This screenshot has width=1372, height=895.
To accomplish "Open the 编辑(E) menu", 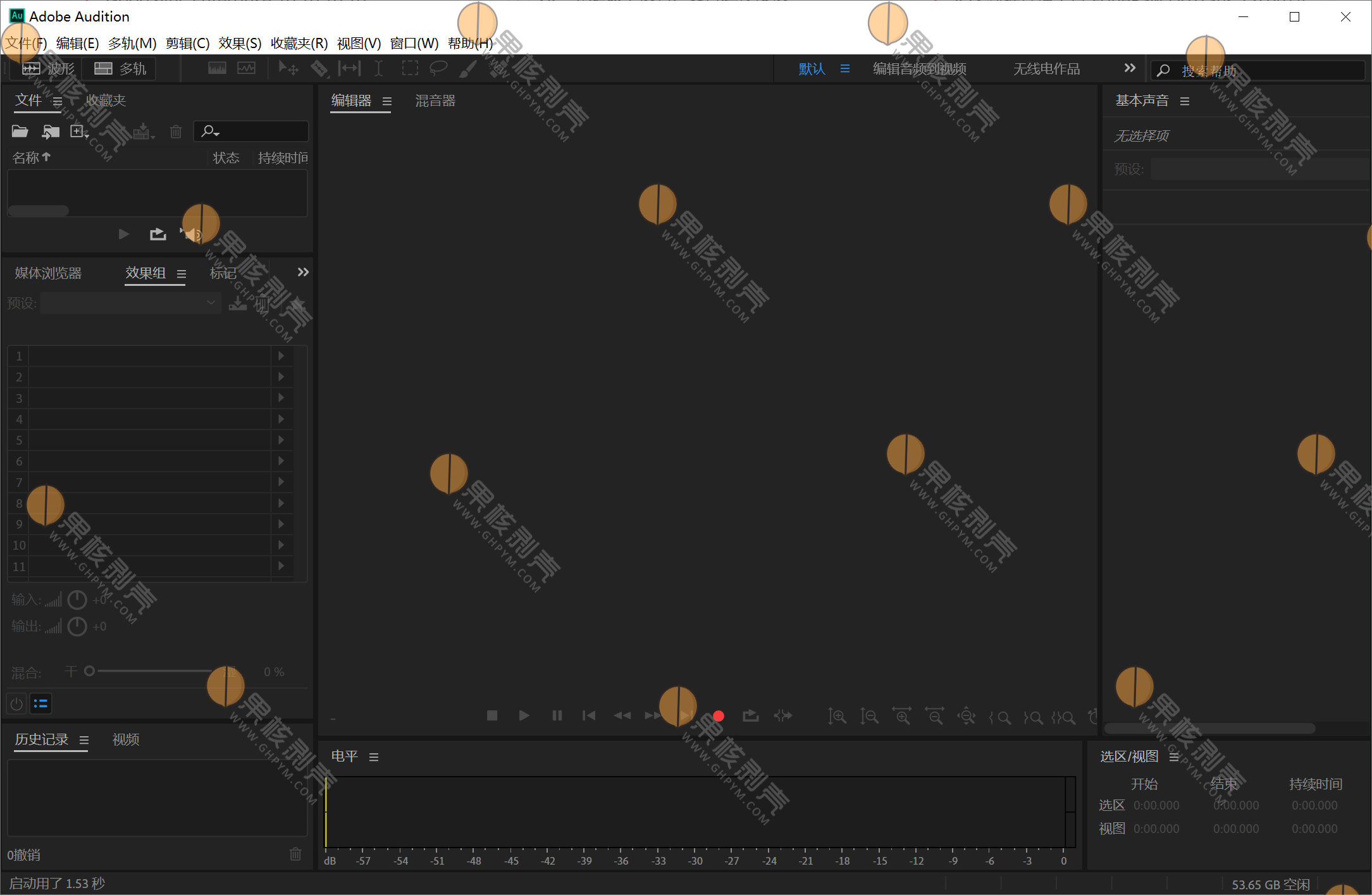I will (77, 43).
